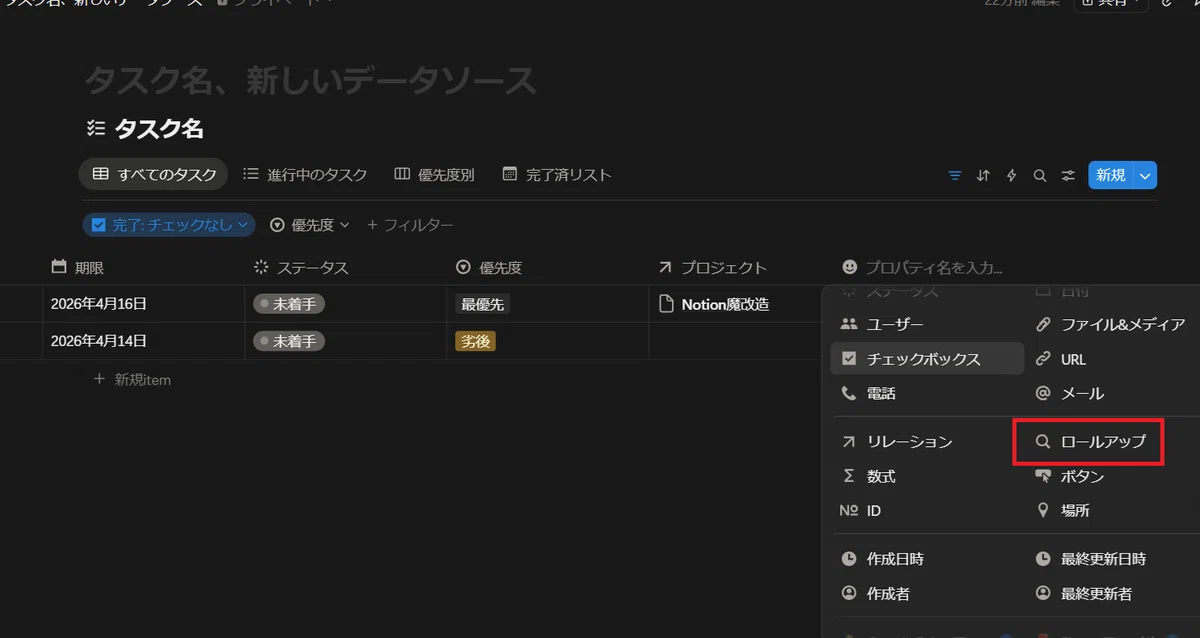
Task: Click the checklist icon beside タスク名 title
Action: tap(96, 128)
